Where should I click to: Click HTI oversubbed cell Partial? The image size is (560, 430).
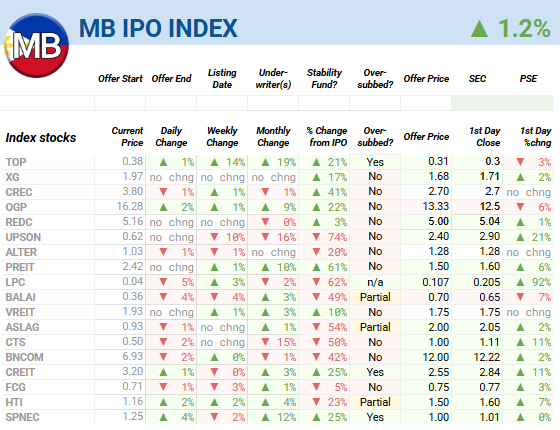pyautogui.click(x=375, y=402)
